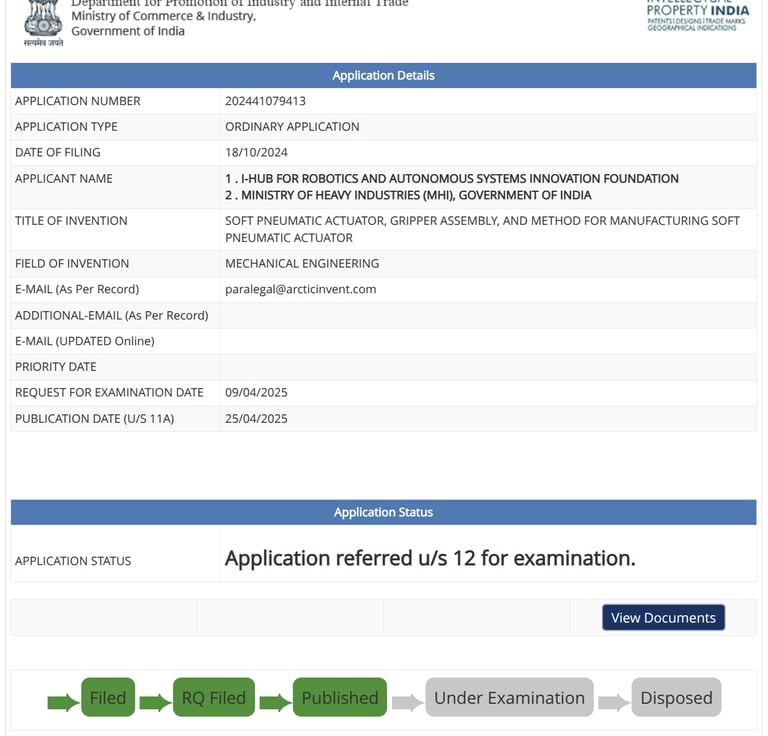Click the 'Government of India' header text
This screenshot has height=736, width=768.
(x=128, y=31)
